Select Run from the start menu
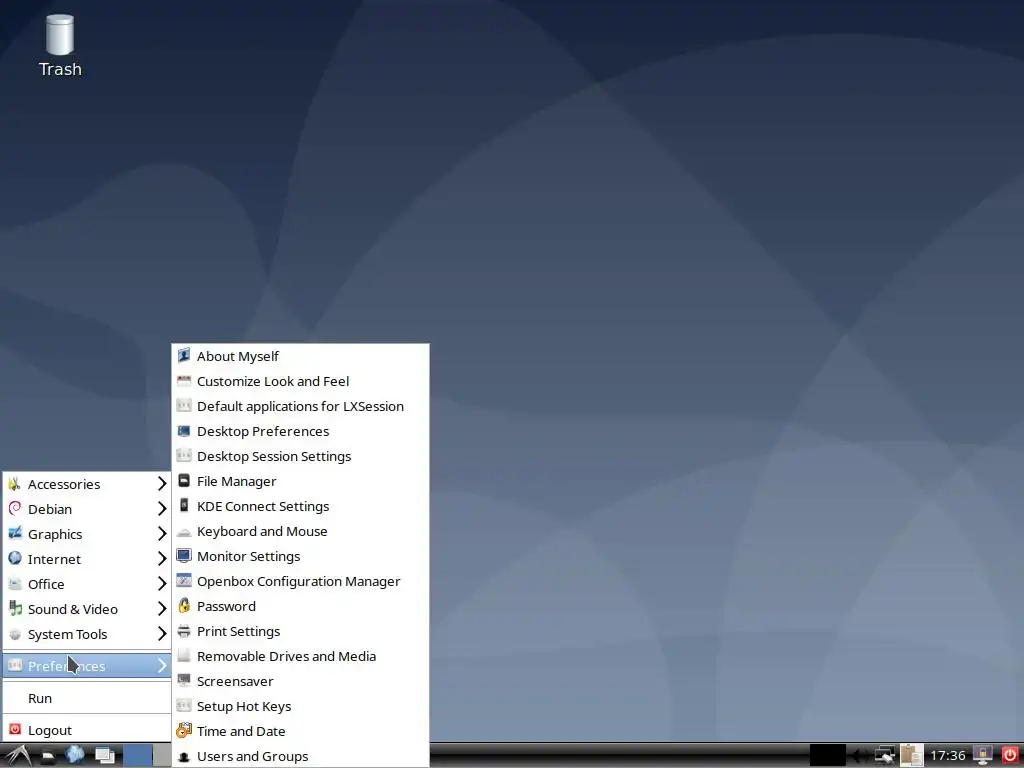This screenshot has height=768, width=1024. click(87, 698)
